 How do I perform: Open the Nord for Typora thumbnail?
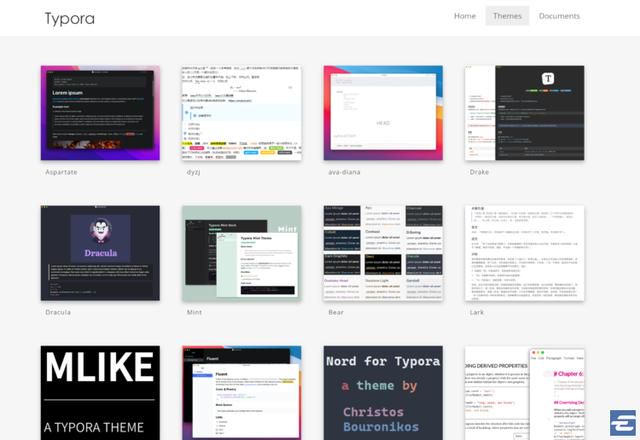(383, 393)
